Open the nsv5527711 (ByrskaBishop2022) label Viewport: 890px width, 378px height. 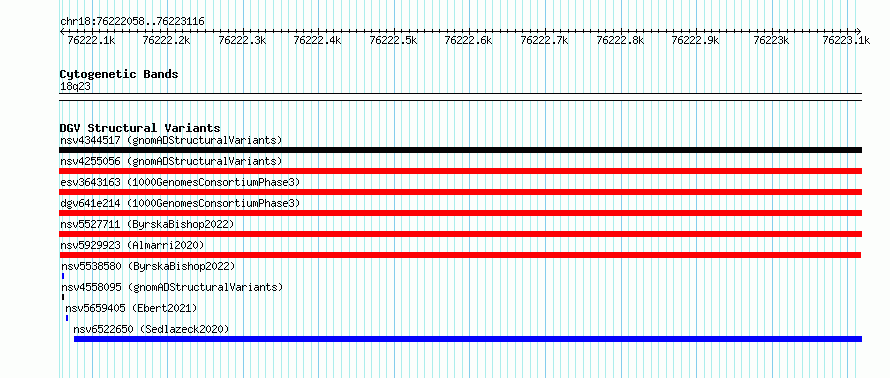(x=147, y=224)
